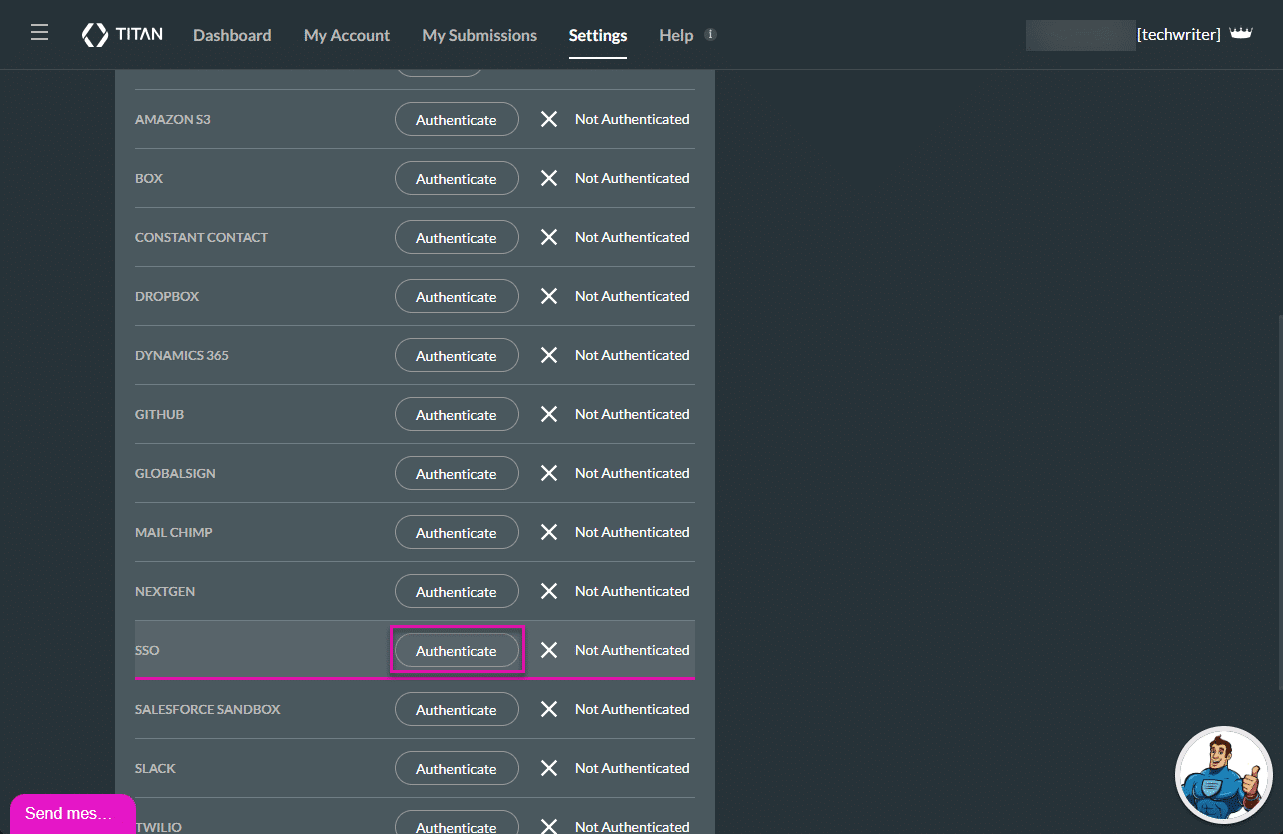Image resolution: width=1283 pixels, height=834 pixels.
Task: Click the Help info icon
Action: pos(710,34)
